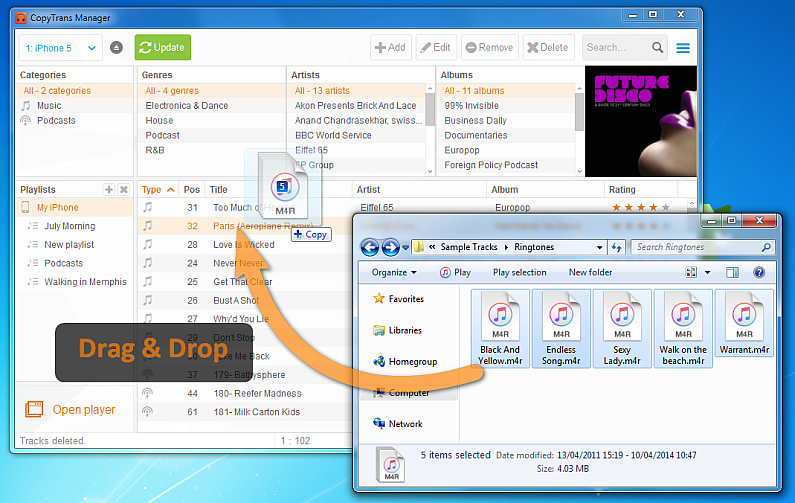Select track Love Is Wicked
This screenshot has height=503, width=795.
click(x=244, y=245)
